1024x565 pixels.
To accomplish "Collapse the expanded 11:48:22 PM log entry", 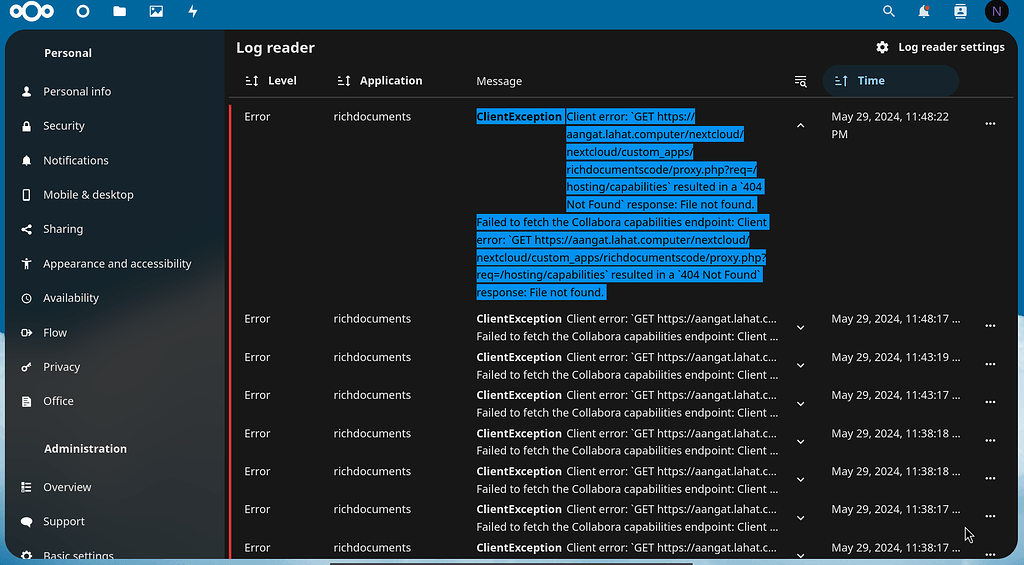I will (x=801, y=125).
